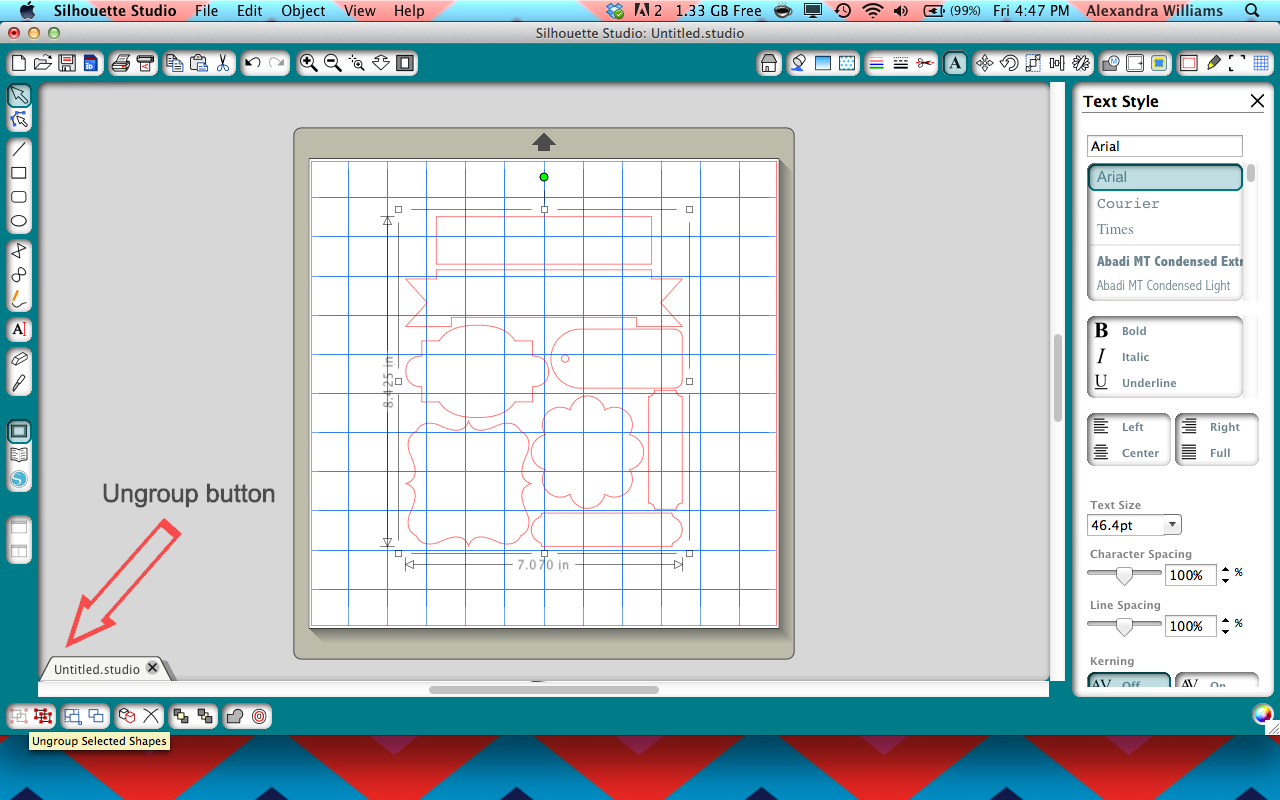This screenshot has width=1280, height=800.
Task: Open the Silhouette online store icon
Action: (19, 479)
